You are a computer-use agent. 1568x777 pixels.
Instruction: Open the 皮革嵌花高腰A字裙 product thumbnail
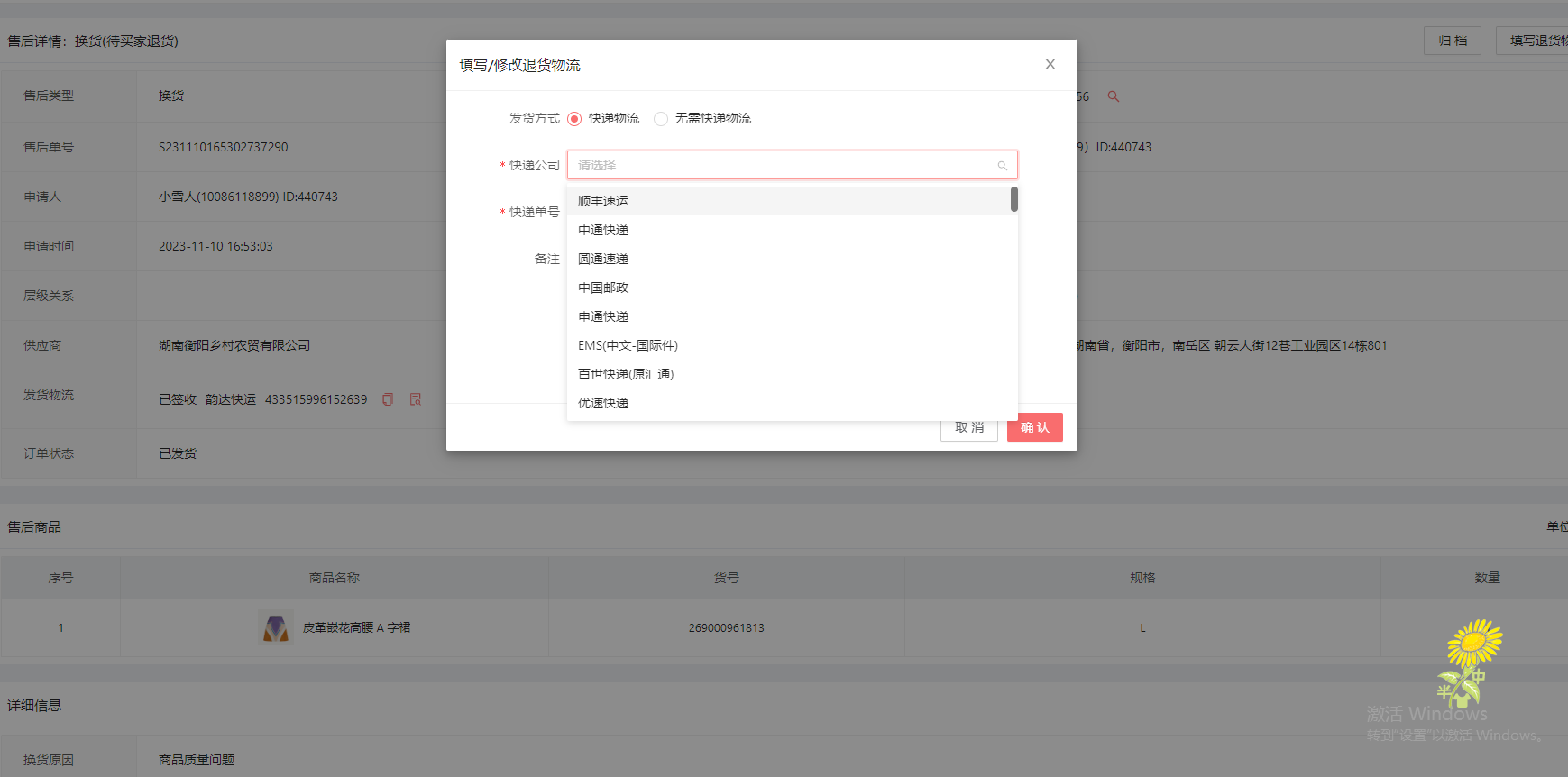pos(276,627)
